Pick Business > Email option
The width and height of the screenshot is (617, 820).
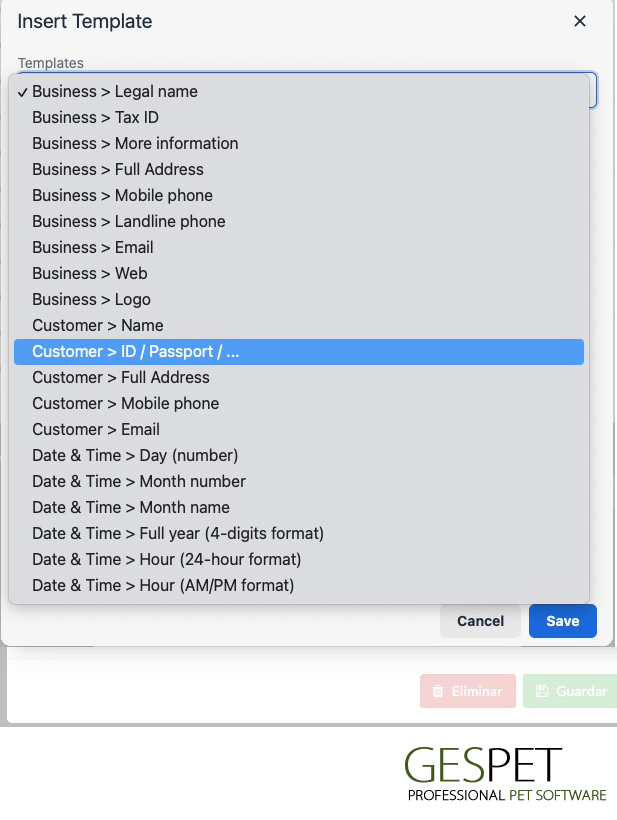(x=299, y=247)
